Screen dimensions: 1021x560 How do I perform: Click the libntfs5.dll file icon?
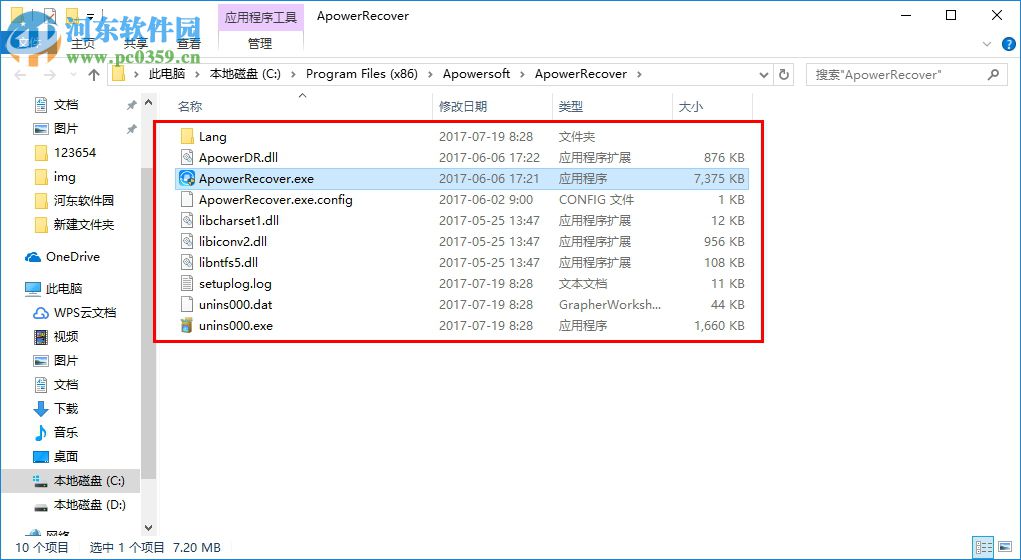pos(188,262)
